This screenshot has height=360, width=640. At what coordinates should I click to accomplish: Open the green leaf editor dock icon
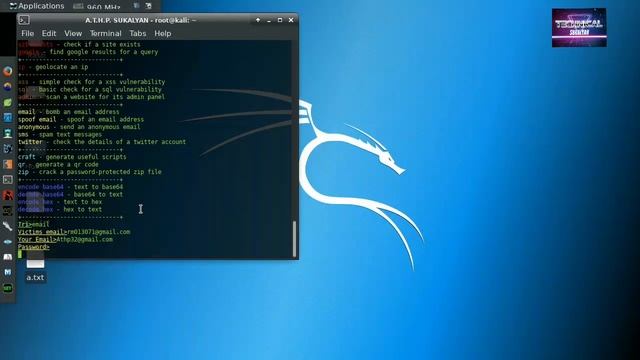[7, 102]
